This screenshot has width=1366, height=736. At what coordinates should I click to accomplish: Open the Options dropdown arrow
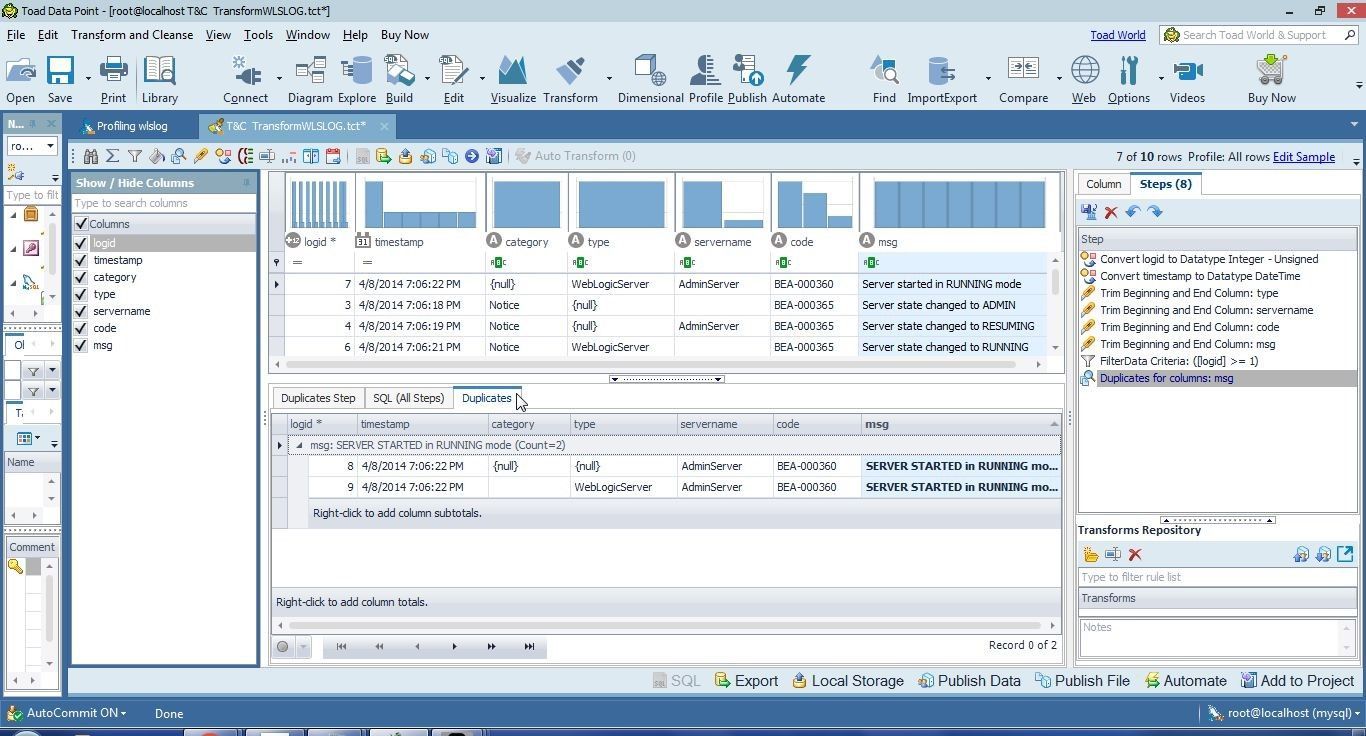point(1161,78)
